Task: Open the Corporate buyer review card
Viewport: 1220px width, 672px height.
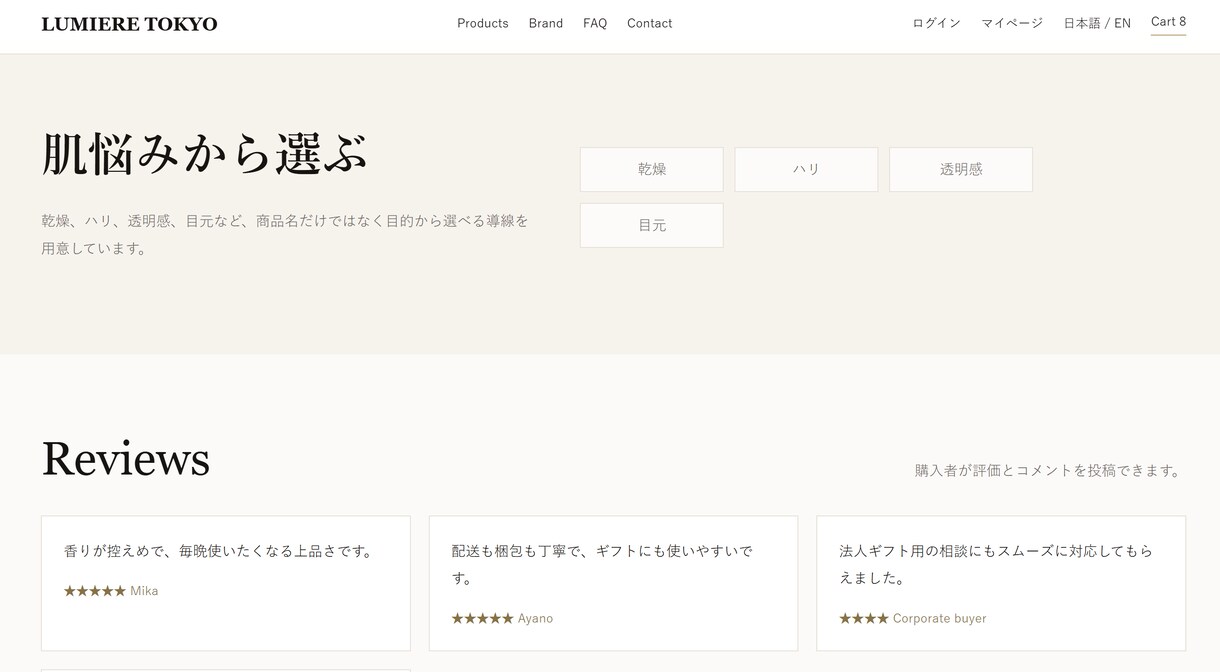Action: pyautogui.click(x=1001, y=583)
